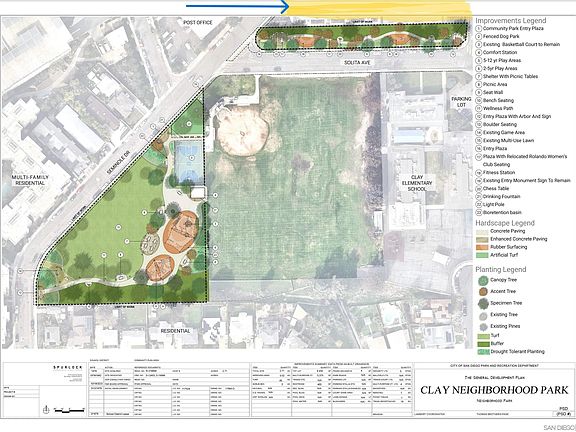Screen dimensions: 576x432
Task: Click the 'POST OFFICE' map label
Action: coord(198,23)
